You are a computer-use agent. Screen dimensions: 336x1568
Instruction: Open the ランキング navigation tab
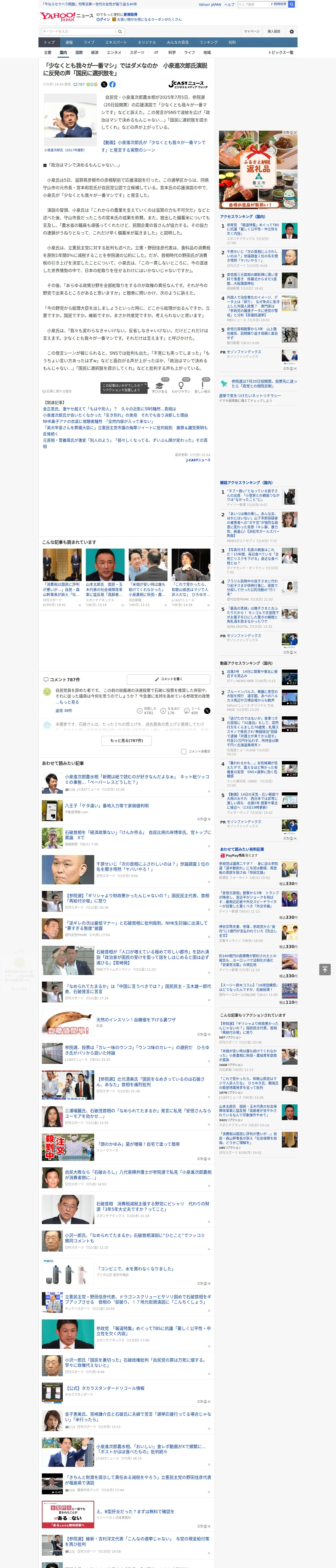pos(209,43)
